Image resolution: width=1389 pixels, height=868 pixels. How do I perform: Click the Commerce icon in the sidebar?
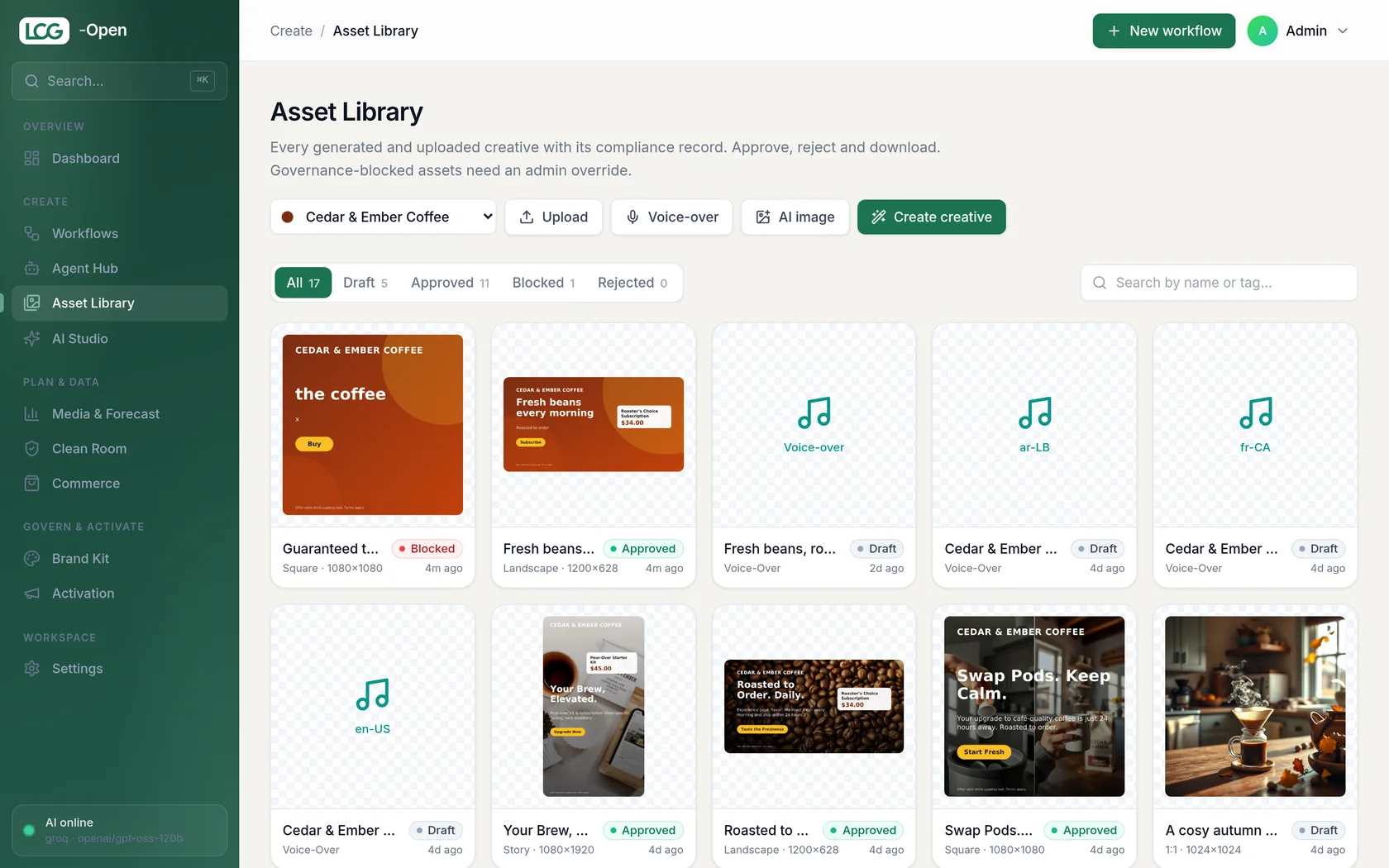32,483
